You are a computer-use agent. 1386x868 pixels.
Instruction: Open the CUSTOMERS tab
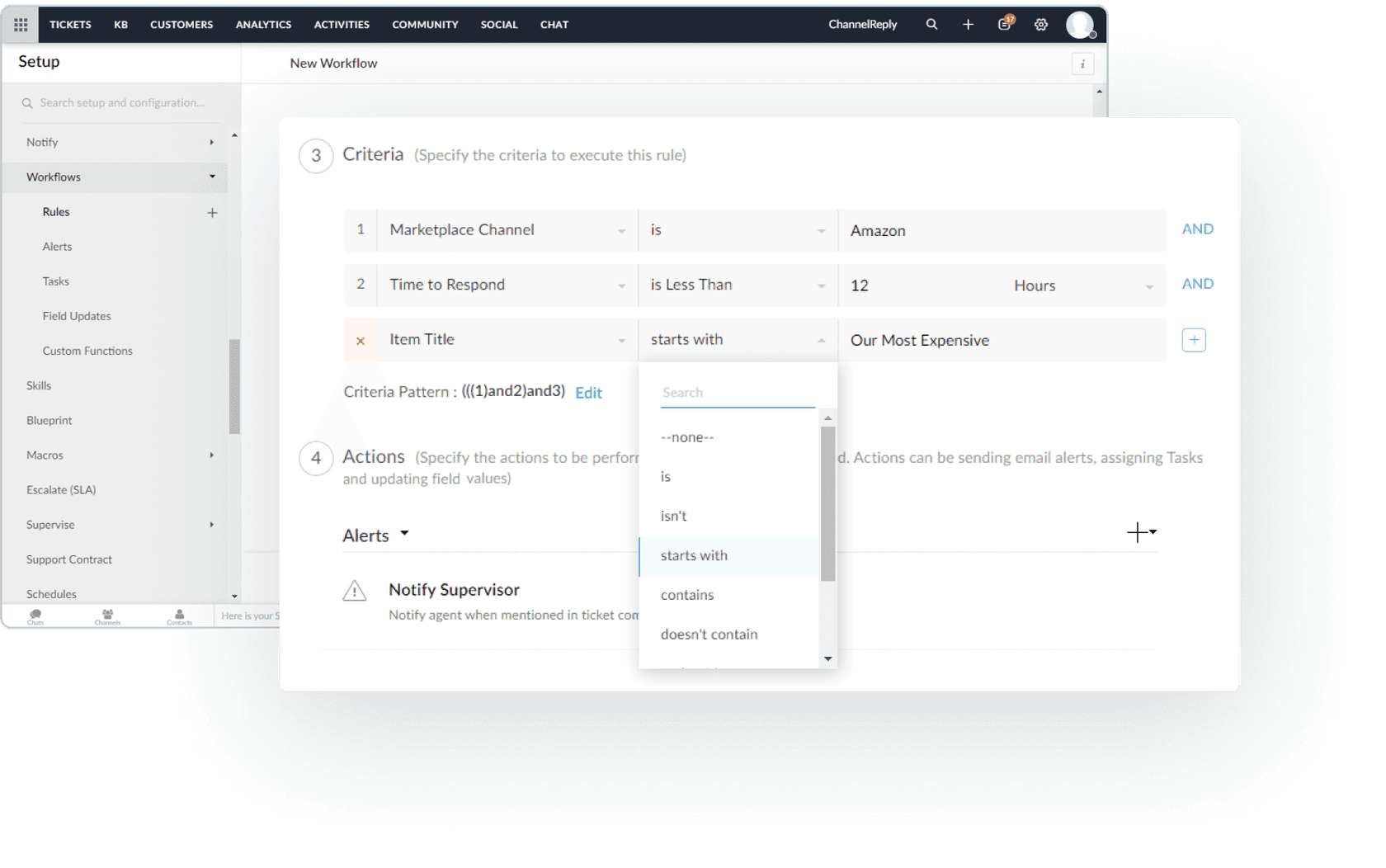coord(181,25)
